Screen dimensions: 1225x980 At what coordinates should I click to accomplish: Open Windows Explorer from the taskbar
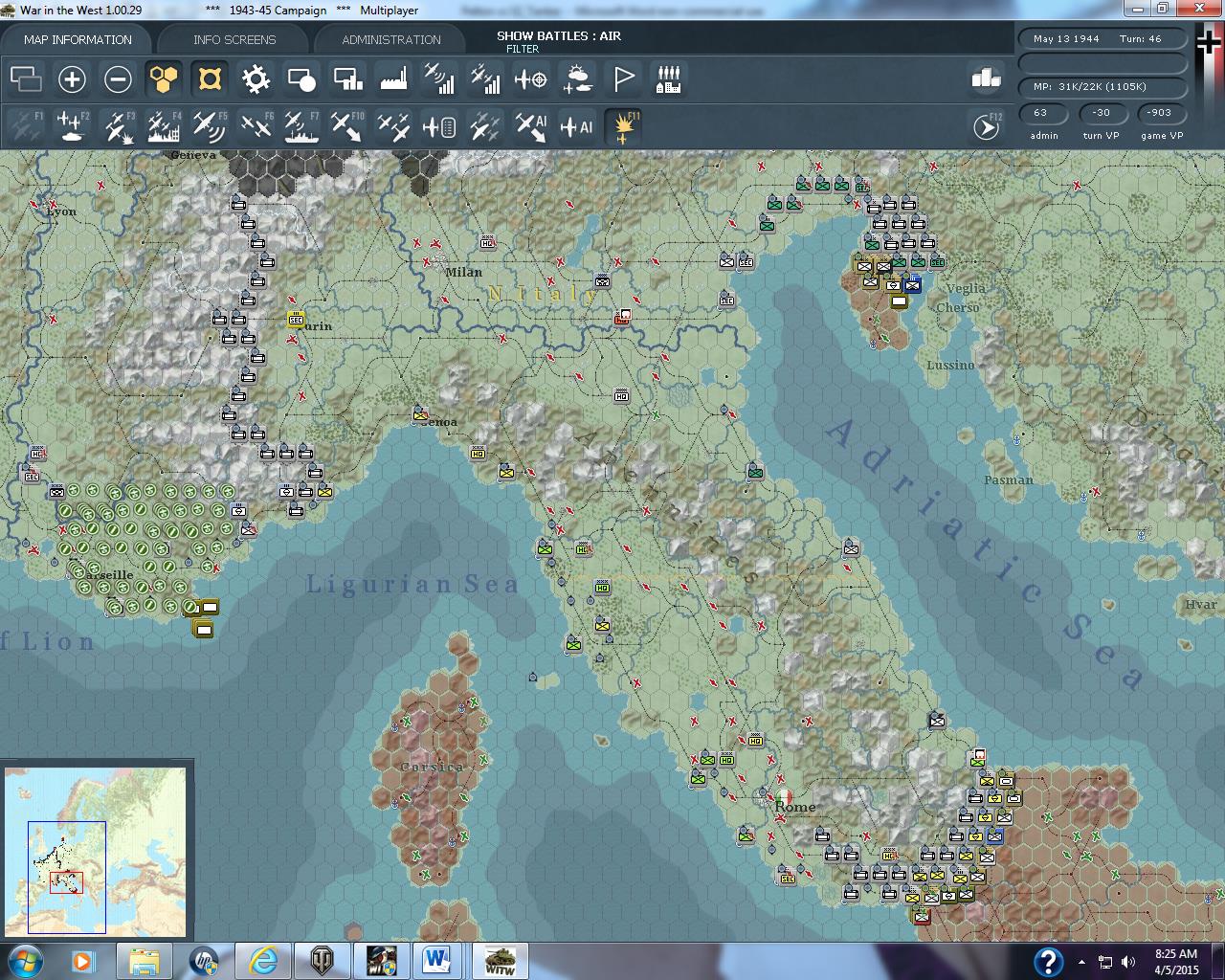pyautogui.click(x=145, y=960)
